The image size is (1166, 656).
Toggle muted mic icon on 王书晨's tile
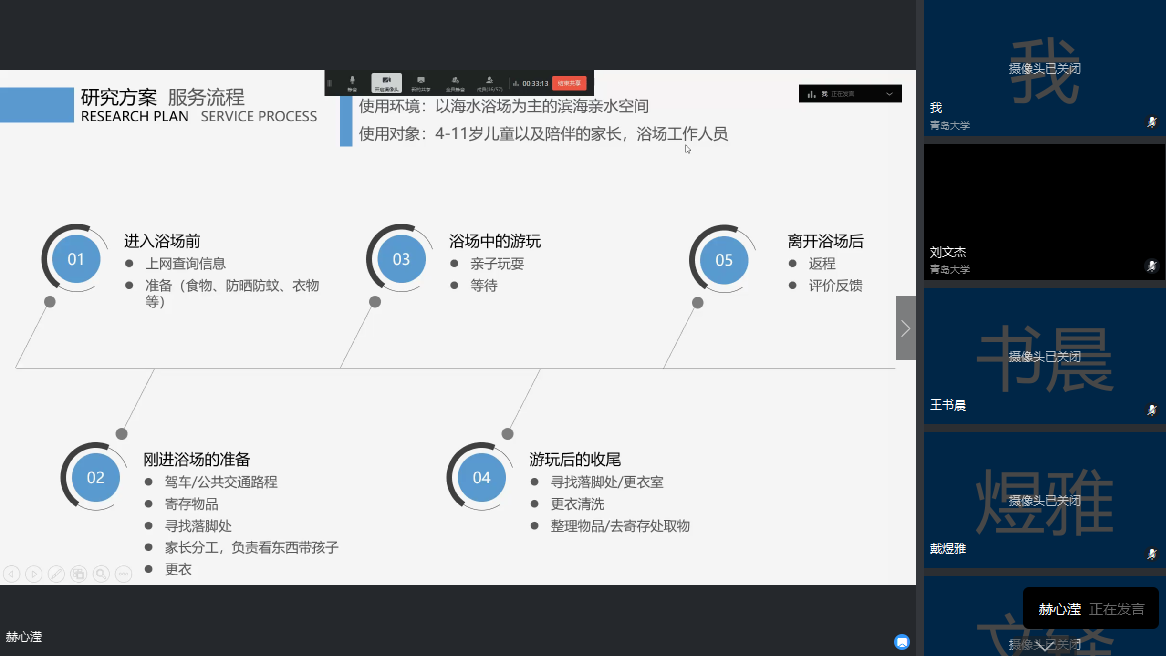(x=1152, y=410)
